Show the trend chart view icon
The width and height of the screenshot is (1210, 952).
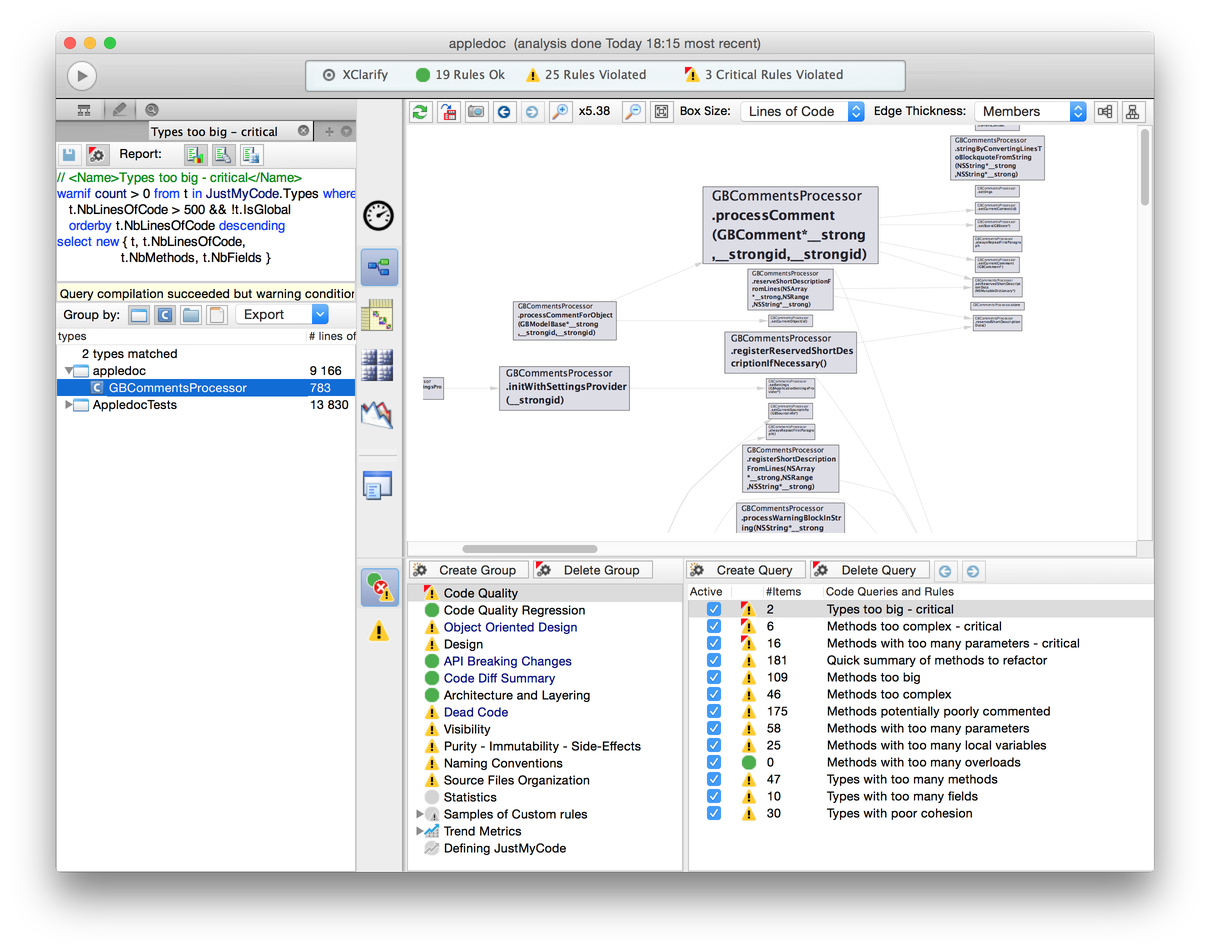coord(378,414)
